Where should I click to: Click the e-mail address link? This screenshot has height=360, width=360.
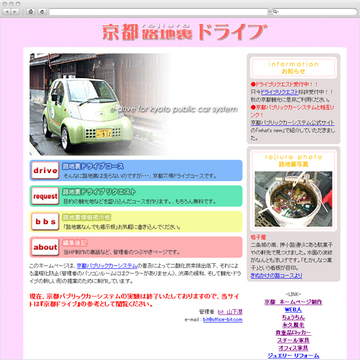(x=223, y=320)
